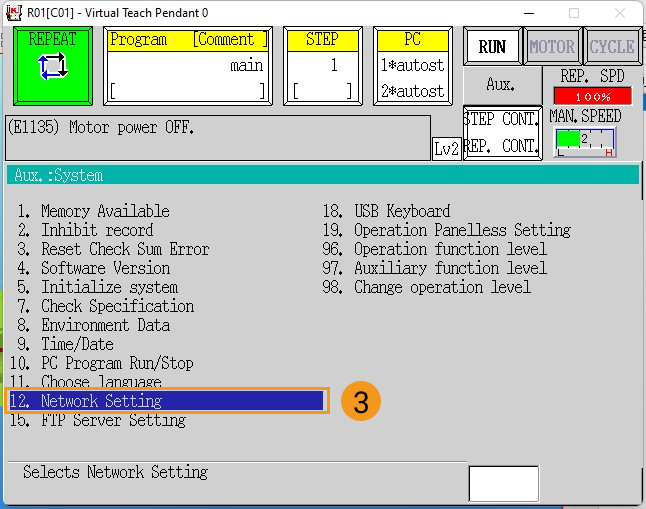
Task: Select 98. Change operation level
Action: (x=441, y=287)
